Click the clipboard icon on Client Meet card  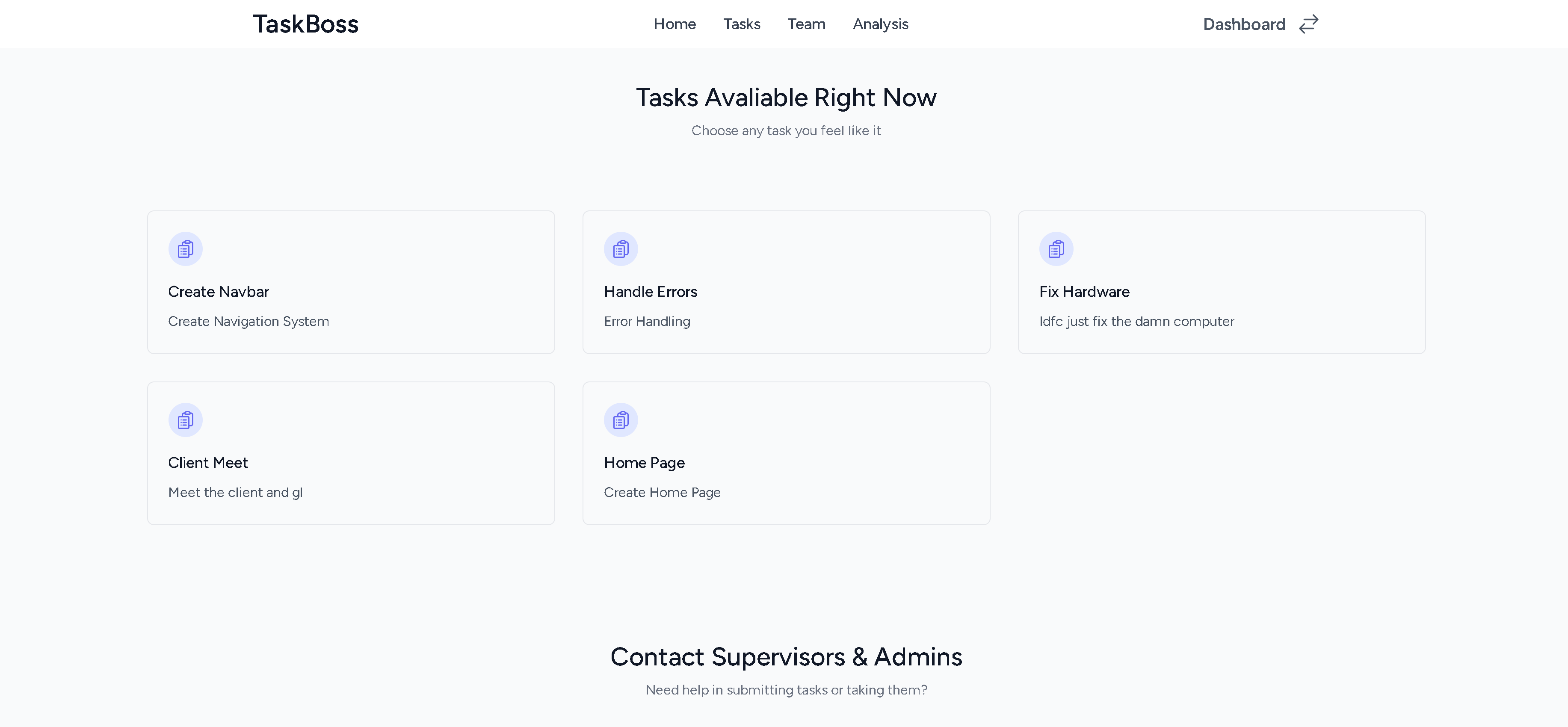(185, 420)
